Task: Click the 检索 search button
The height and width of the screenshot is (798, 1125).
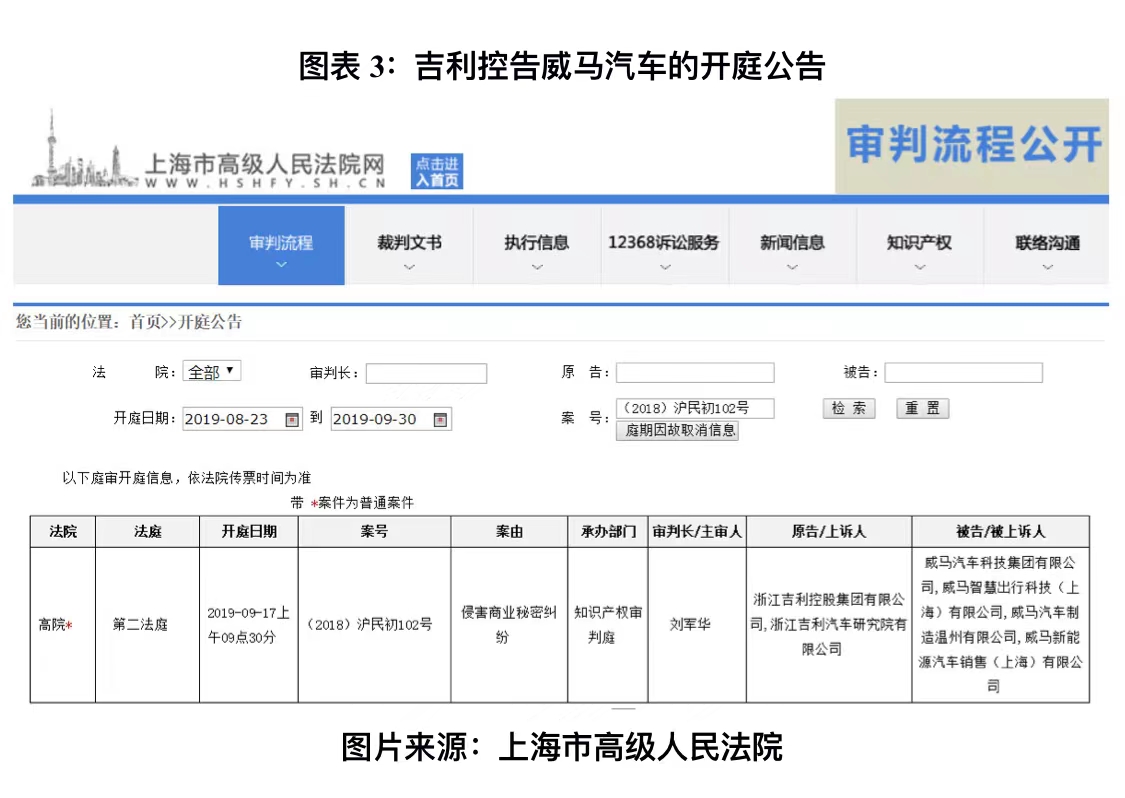Action: point(848,408)
